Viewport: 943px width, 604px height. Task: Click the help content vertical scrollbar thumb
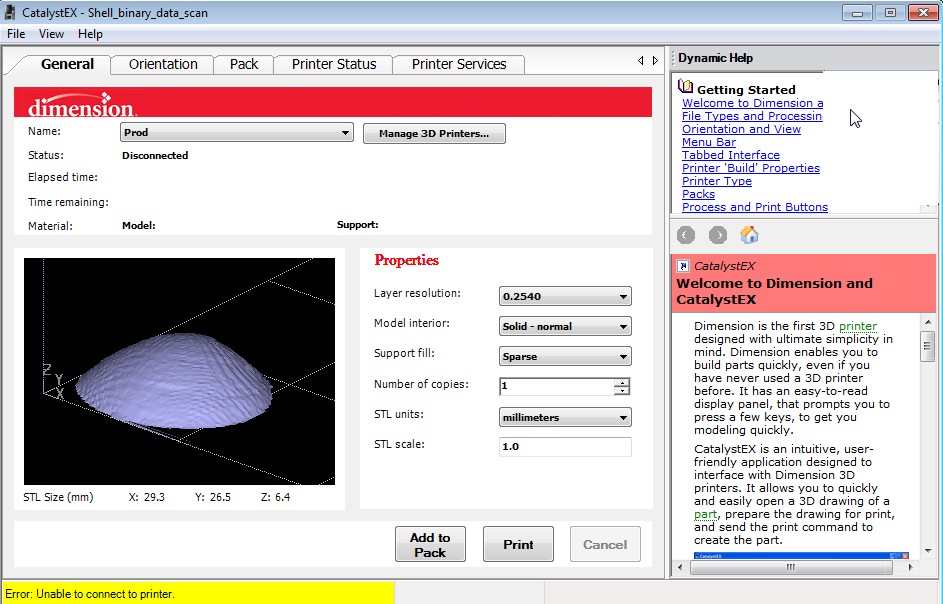pos(927,346)
